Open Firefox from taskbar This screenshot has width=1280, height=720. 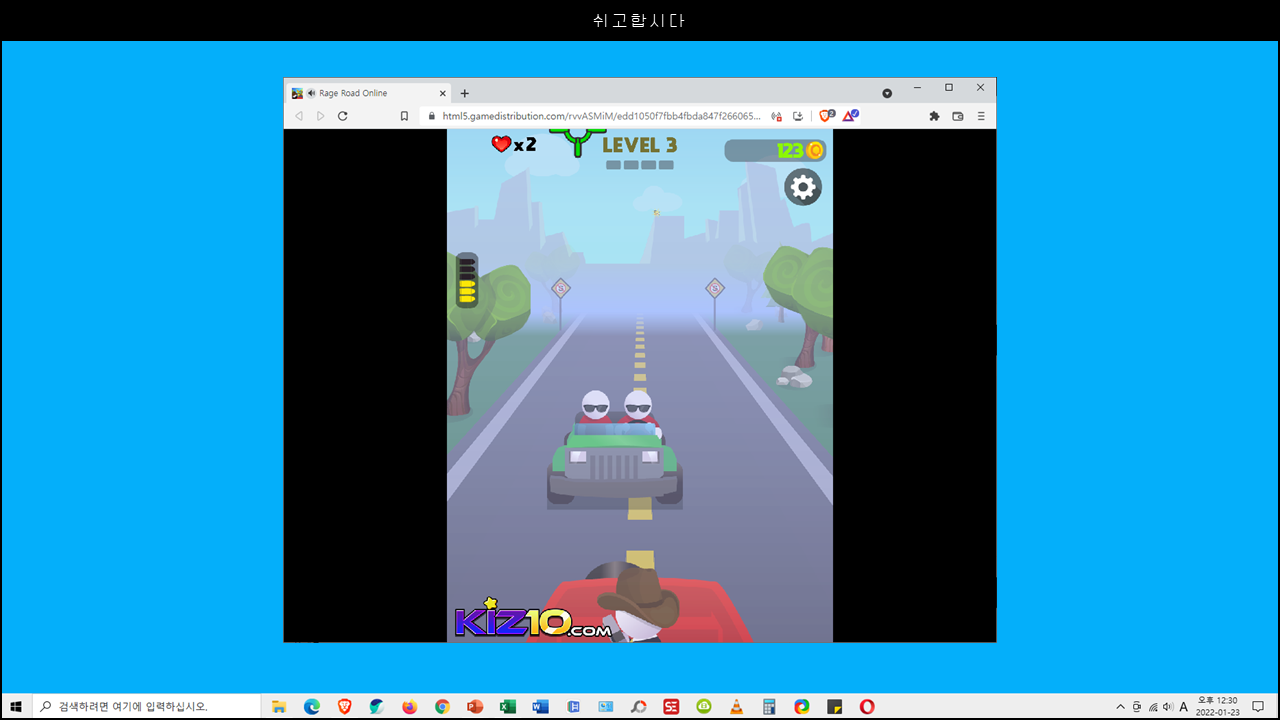(x=410, y=706)
